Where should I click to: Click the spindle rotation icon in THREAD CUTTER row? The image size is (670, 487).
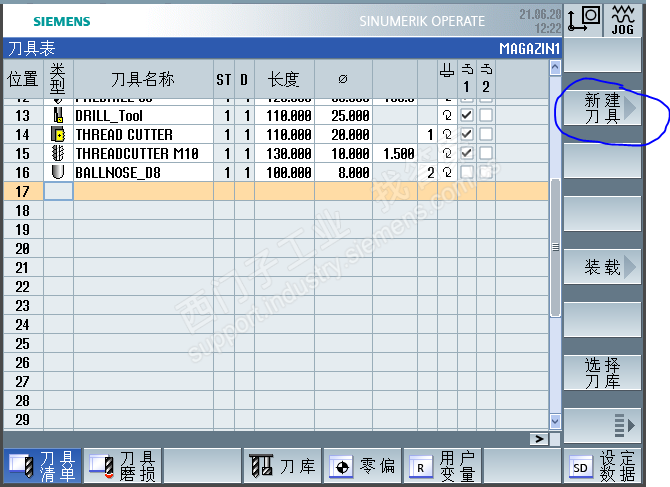[447, 135]
